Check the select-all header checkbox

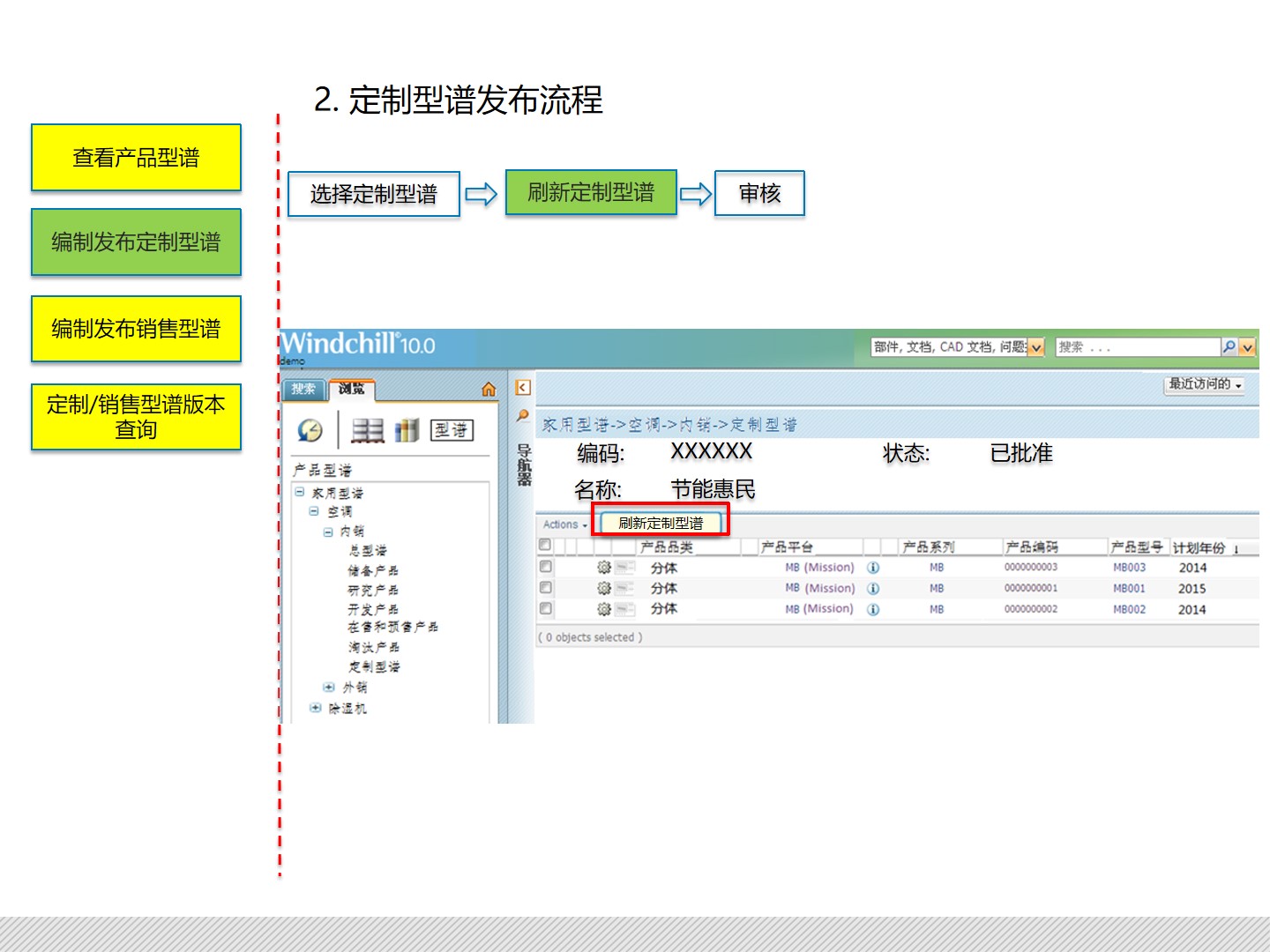coord(545,546)
